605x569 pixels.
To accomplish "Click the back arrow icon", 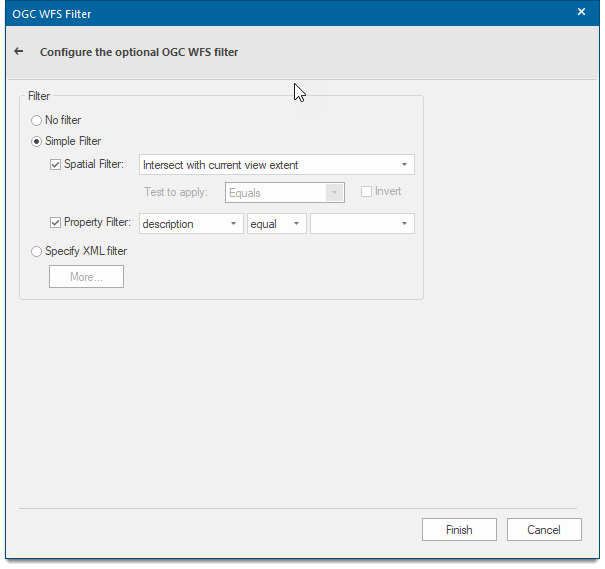I will click(18, 51).
